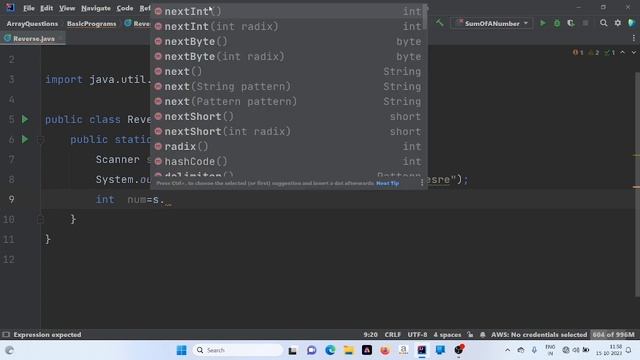Open notifications bell in status bar
This screenshot has height=360, width=640.
click(483, 334)
